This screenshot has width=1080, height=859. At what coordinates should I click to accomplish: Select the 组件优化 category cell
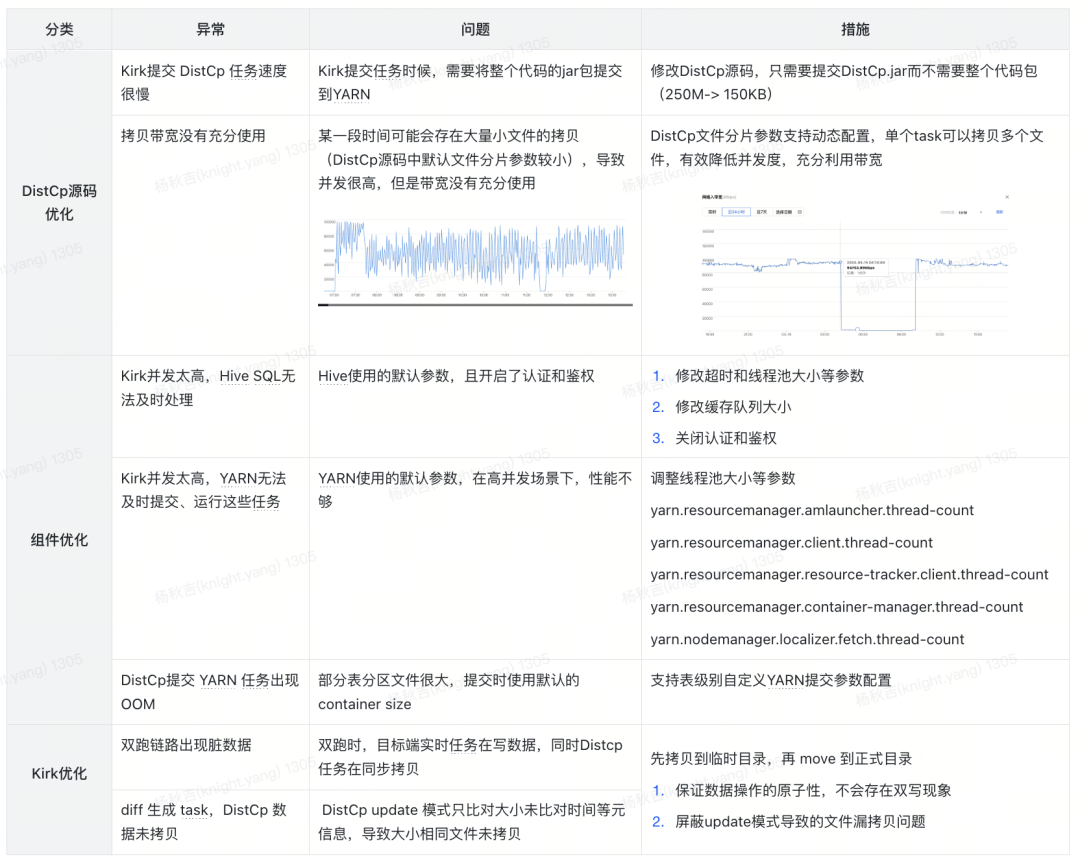59,540
